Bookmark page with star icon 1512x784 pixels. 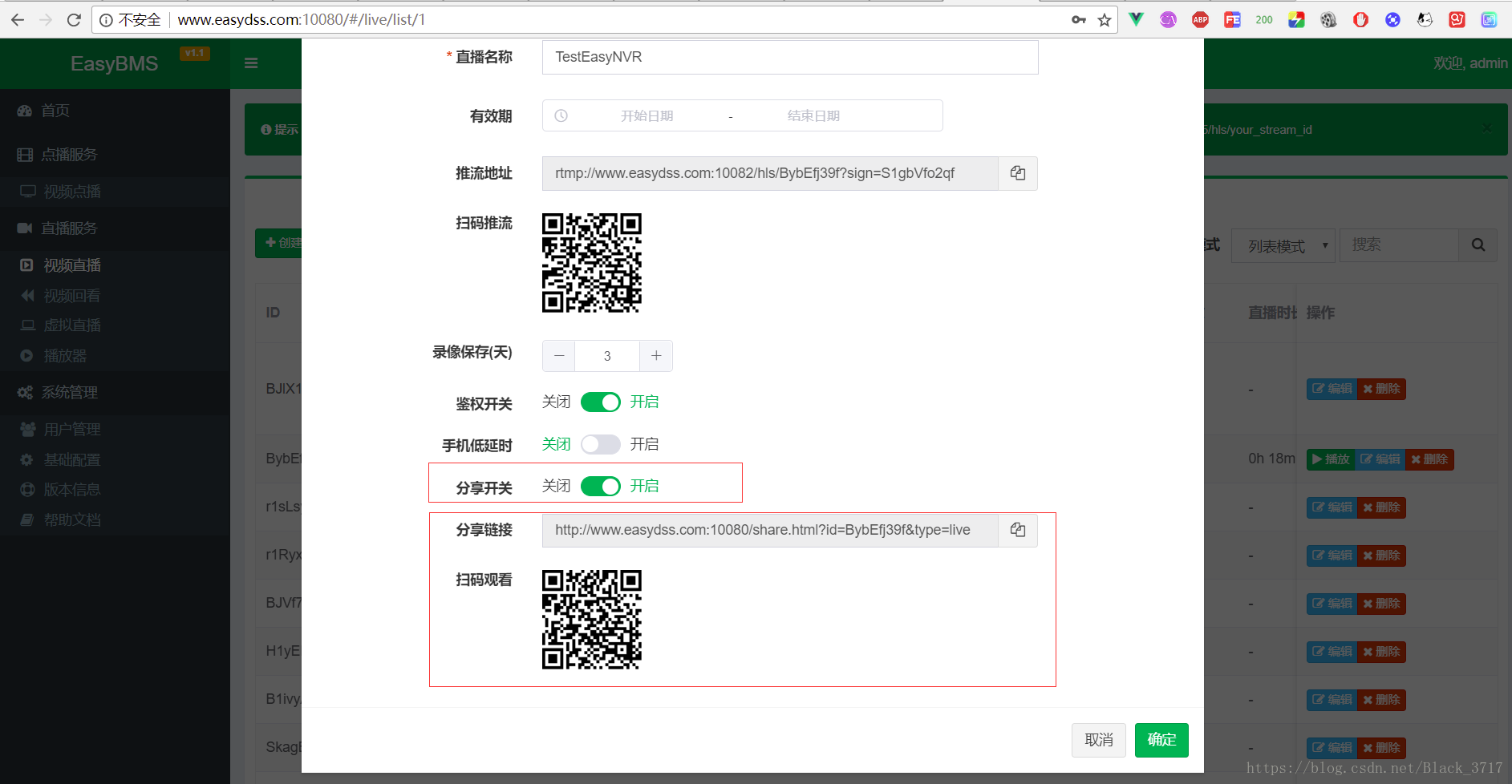pos(1105,20)
